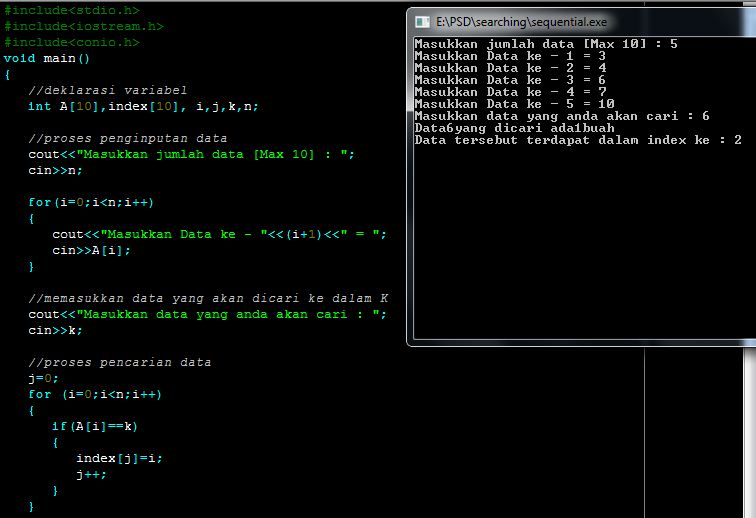Screen dimensions: 756x518
Task: Click console line 'Masukkan Data ke - 3 = 6'
Action: (510, 80)
